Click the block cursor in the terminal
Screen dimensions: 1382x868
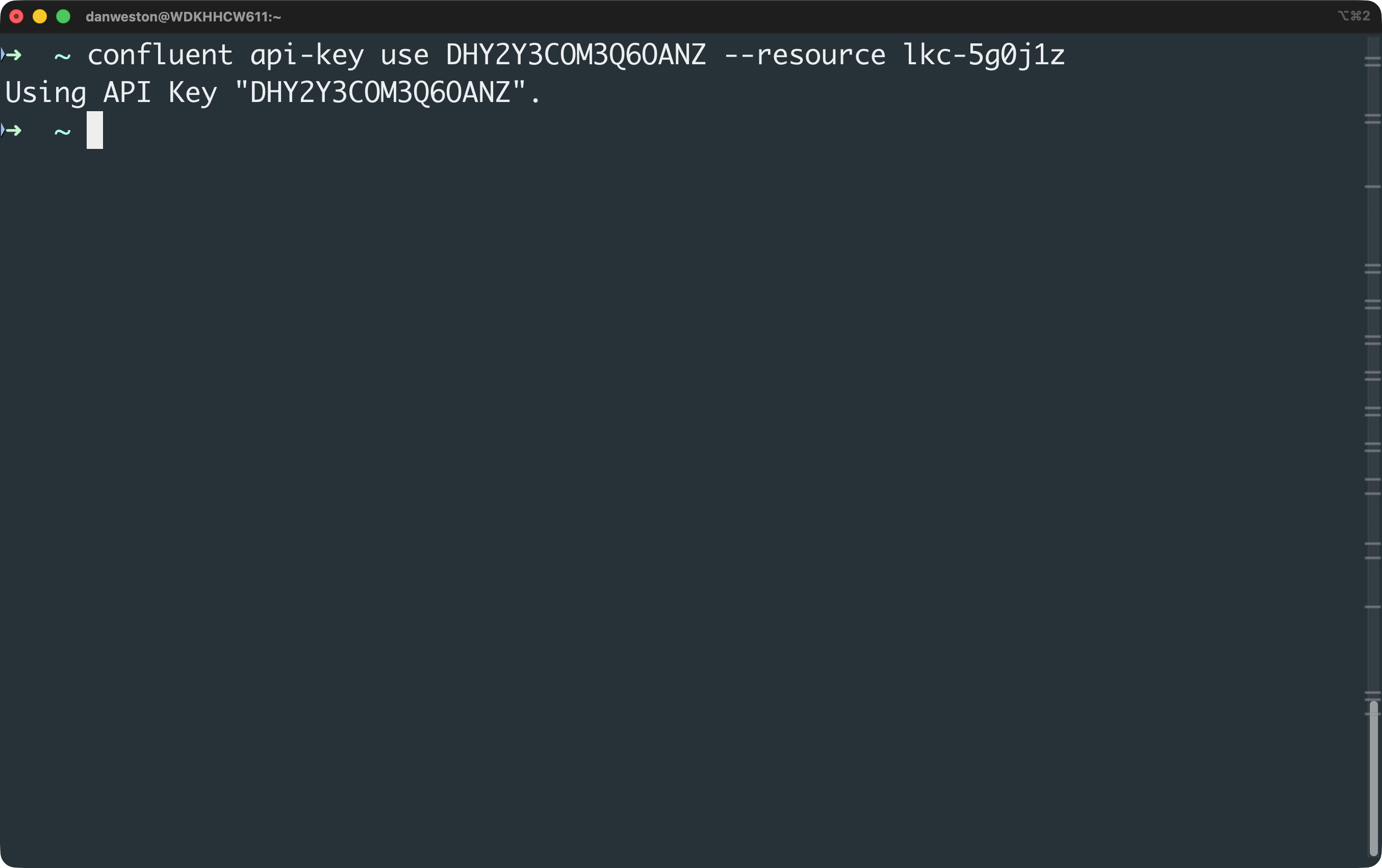(x=95, y=131)
